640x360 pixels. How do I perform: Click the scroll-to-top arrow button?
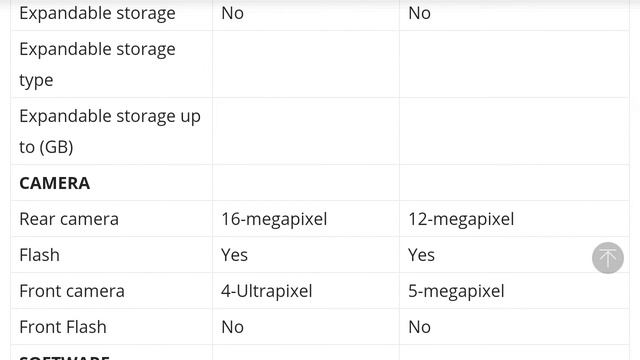coord(608,258)
